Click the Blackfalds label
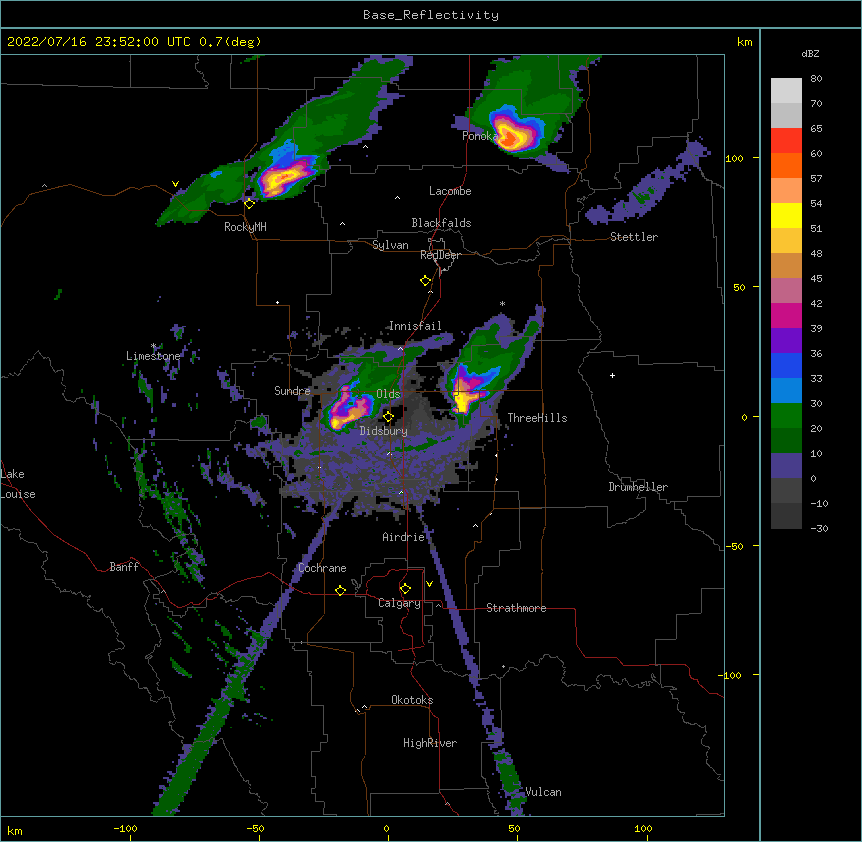 coord(441,223)
